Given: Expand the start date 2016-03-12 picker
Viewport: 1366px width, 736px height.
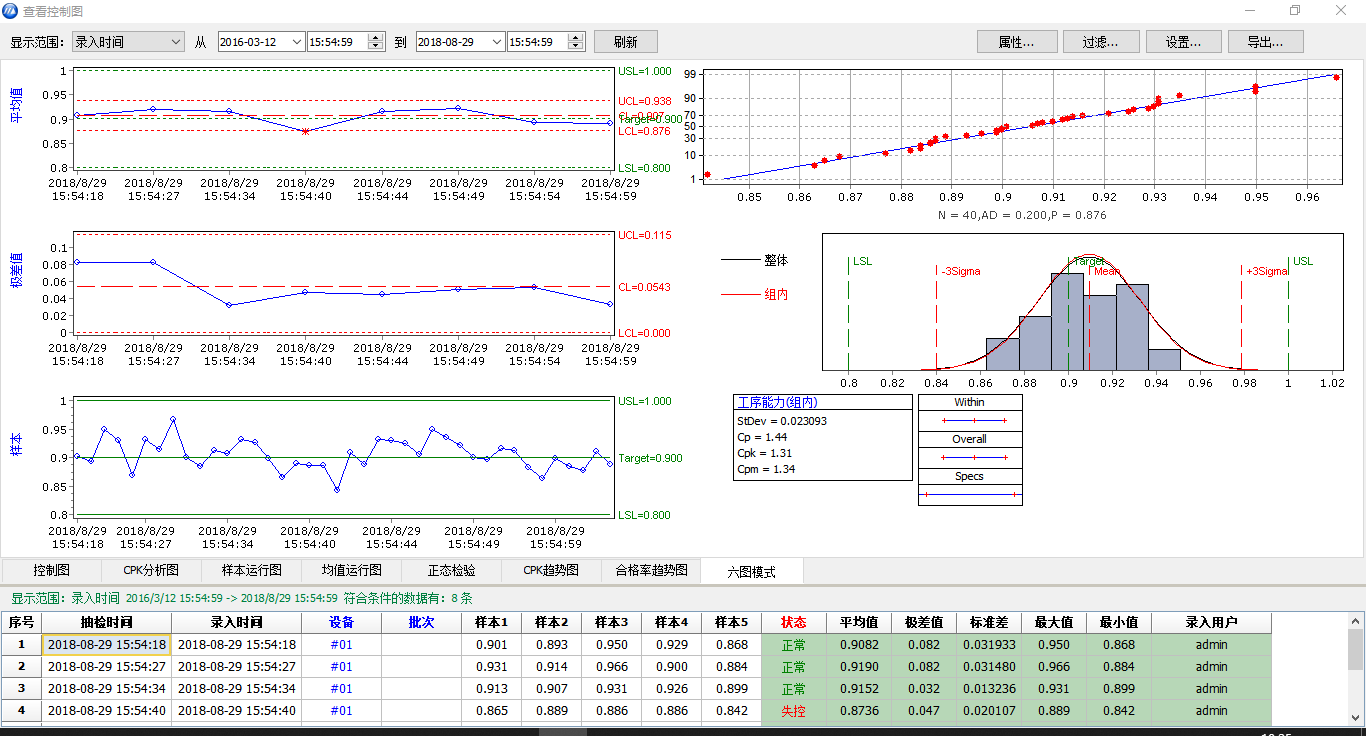Looking at the screenshot, I should (x=296, y=42).
